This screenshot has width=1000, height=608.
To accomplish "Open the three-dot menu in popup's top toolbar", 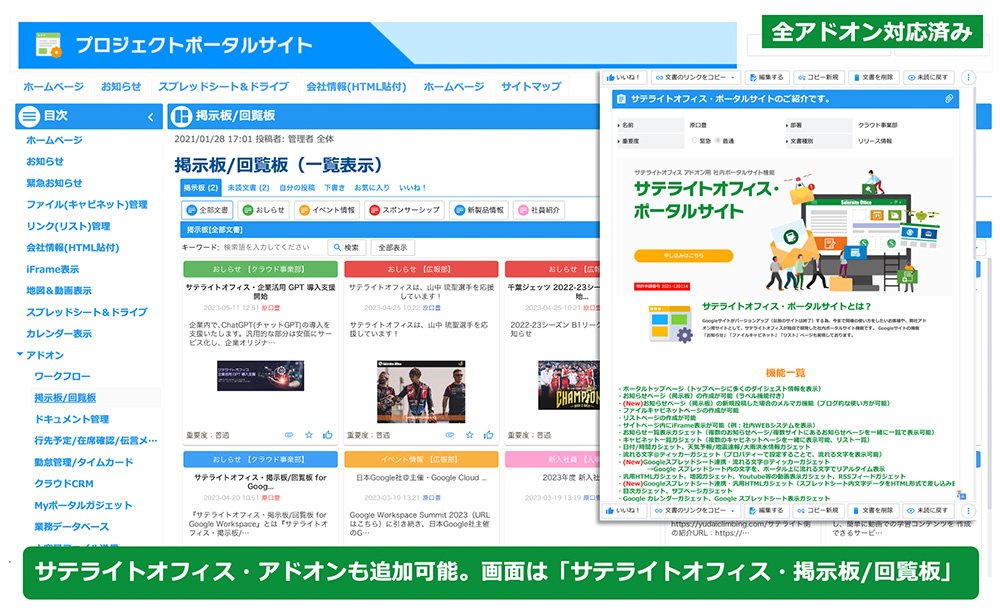I will [x=968, y=77].
